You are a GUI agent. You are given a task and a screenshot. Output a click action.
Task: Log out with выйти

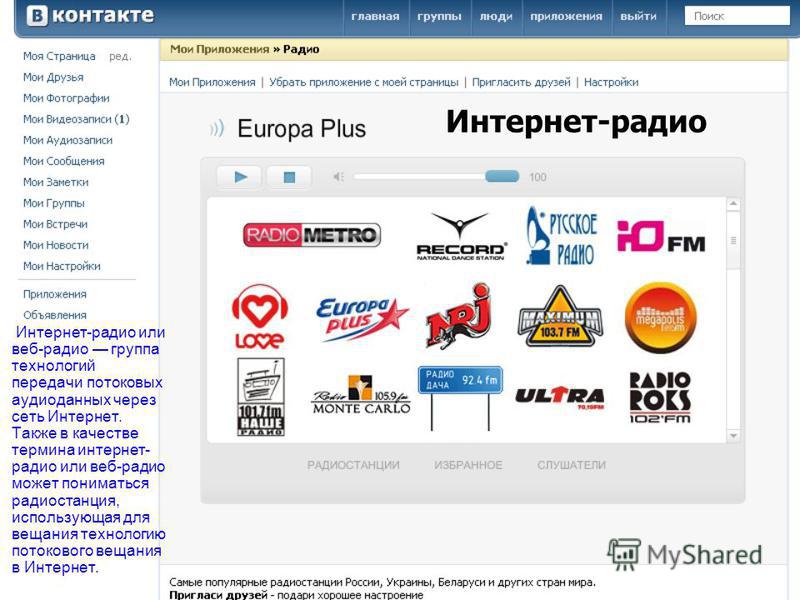[x=638, y=16]
